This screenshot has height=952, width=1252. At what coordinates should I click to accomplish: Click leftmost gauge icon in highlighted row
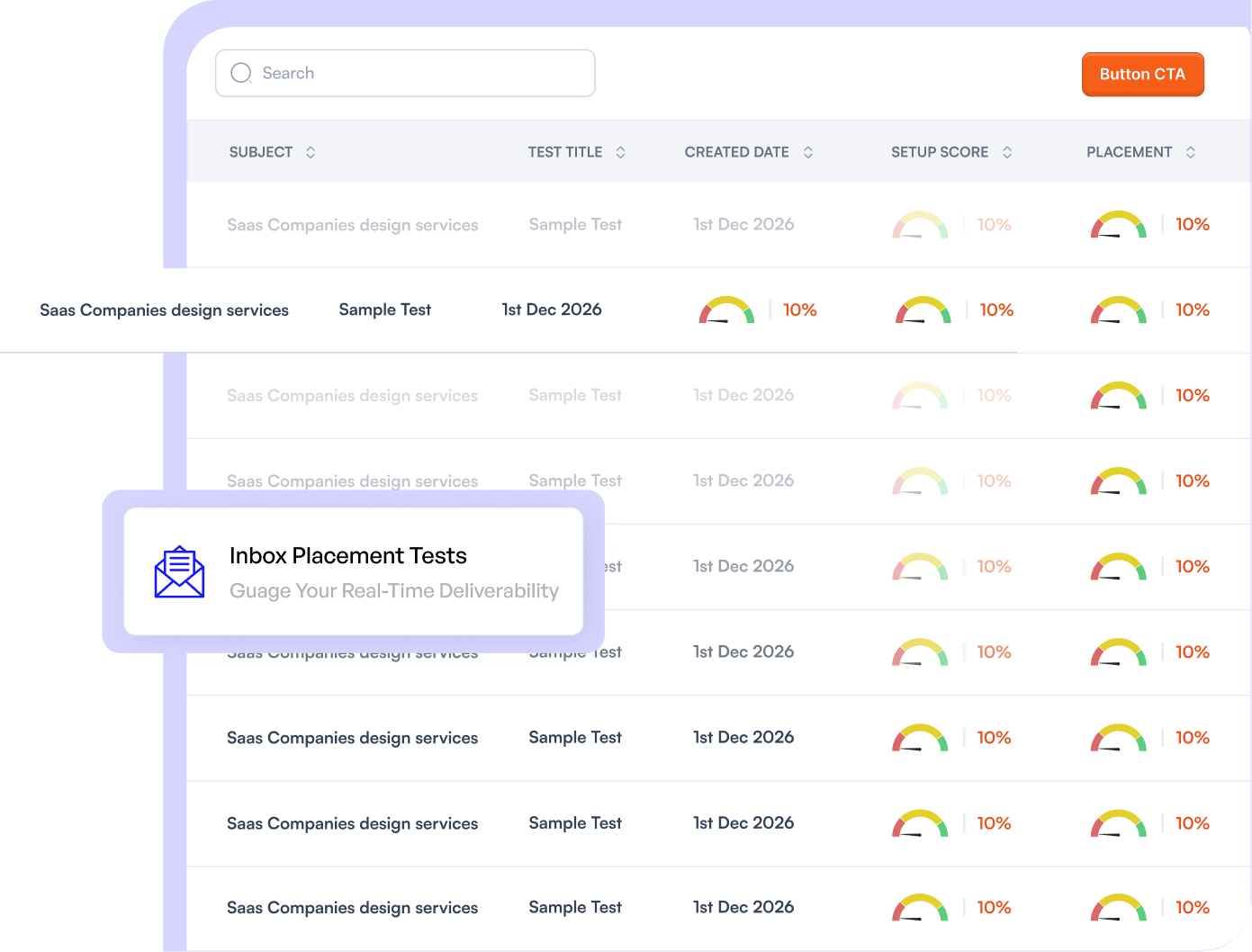(x=726, y=310)
